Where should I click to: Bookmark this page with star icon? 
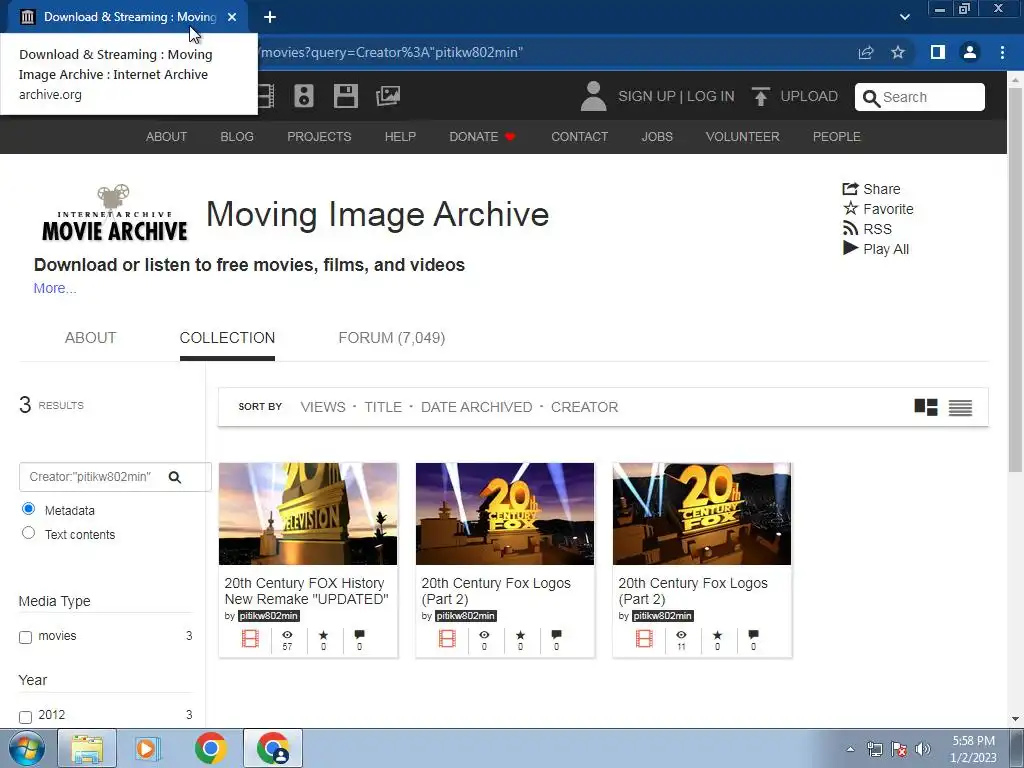coord(898,52)
